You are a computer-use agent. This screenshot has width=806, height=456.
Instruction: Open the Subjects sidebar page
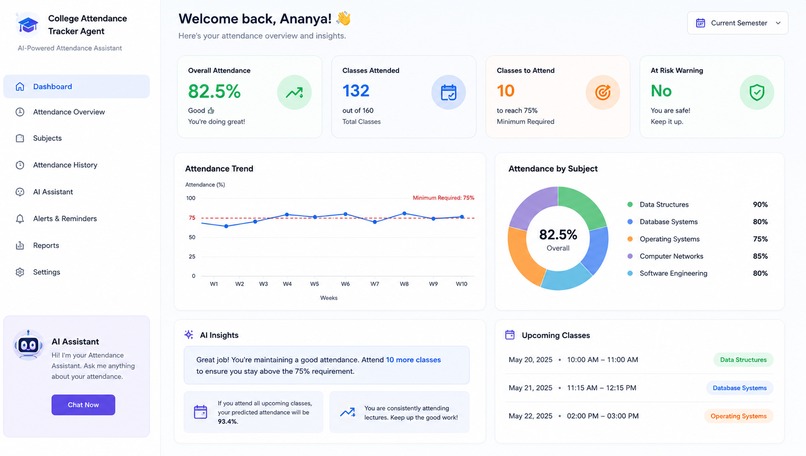(x=77, y=138)
